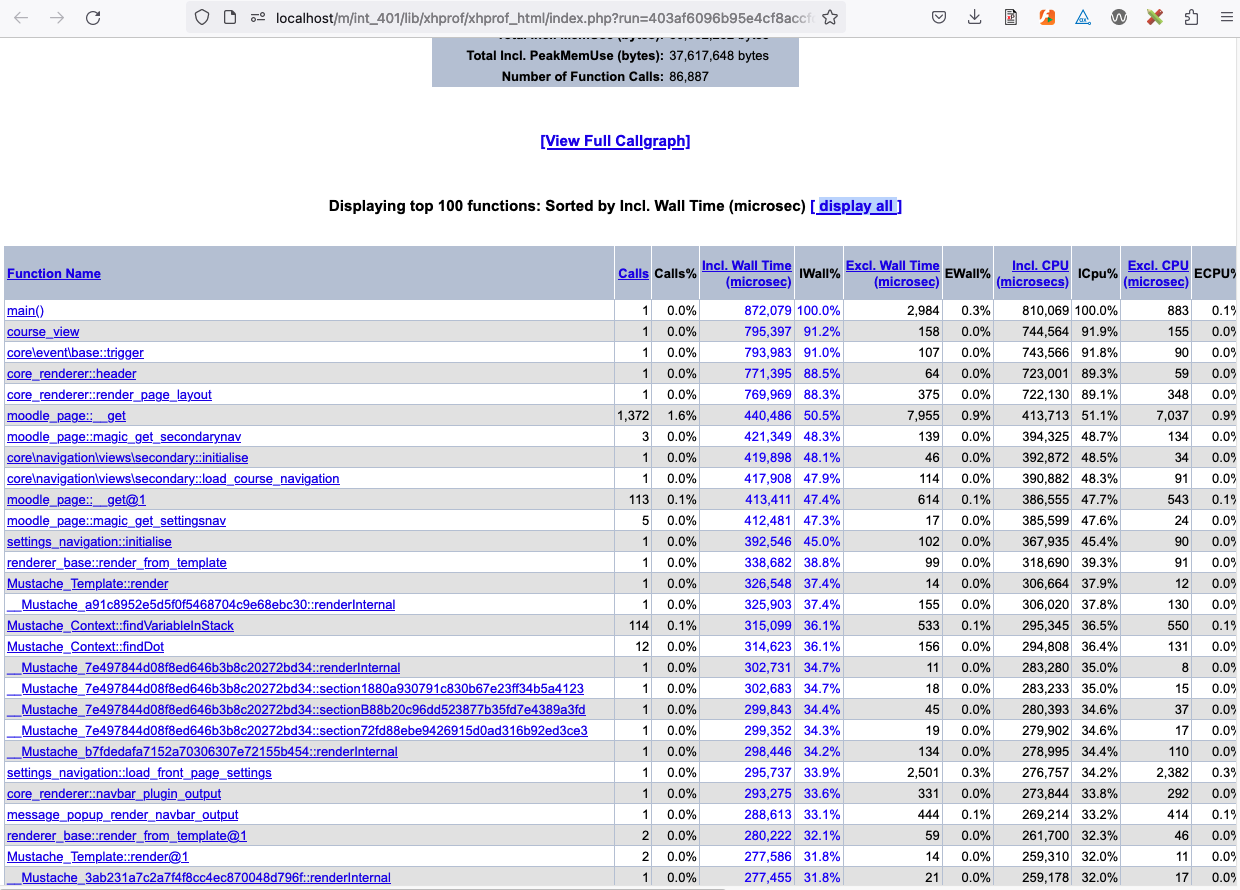Open the moodle_page::__get function link
The width and height of the screenshot is (1240, 890).
pos(66,416)
